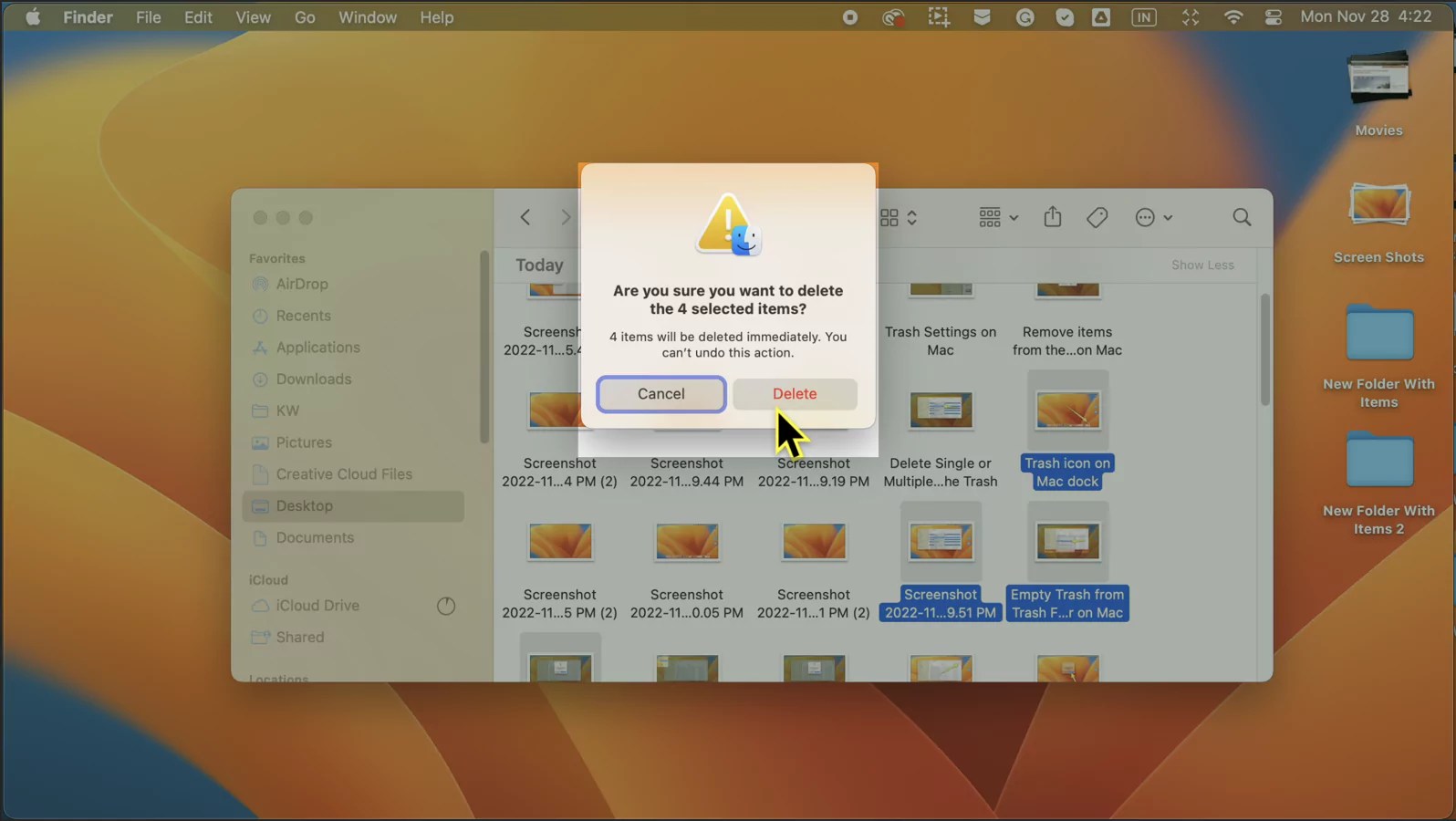The height and width of the screenshot is (821, 1456).
Task: Select New Folder With Items 2 on desktop
Action: pyautogui.click(x=1378, y=483)
